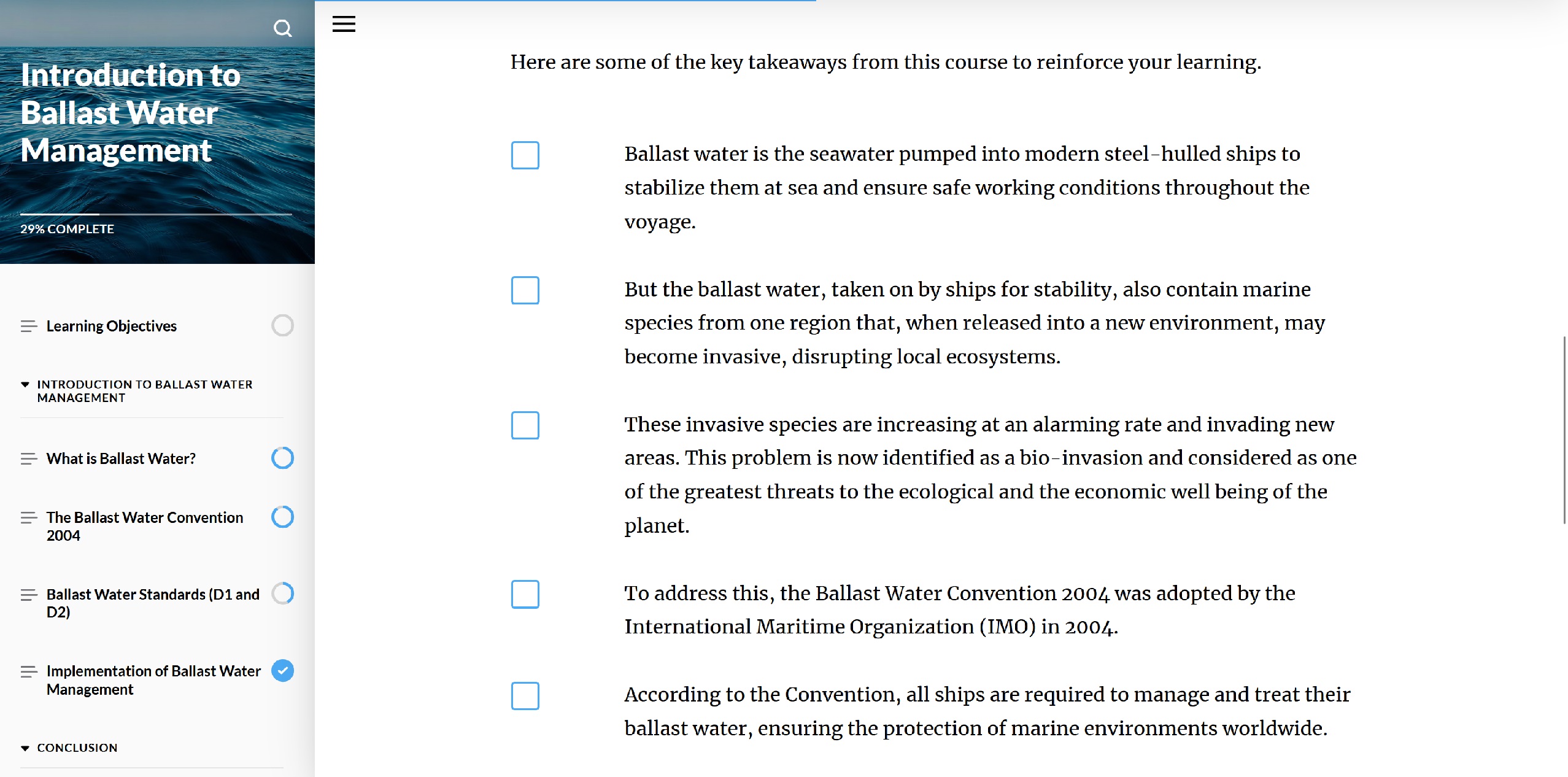Image resolution: width=1568 pixels, height=777 pixels.
Task: Open the What is Ballast Water? lesson
Action: point(121,458)
